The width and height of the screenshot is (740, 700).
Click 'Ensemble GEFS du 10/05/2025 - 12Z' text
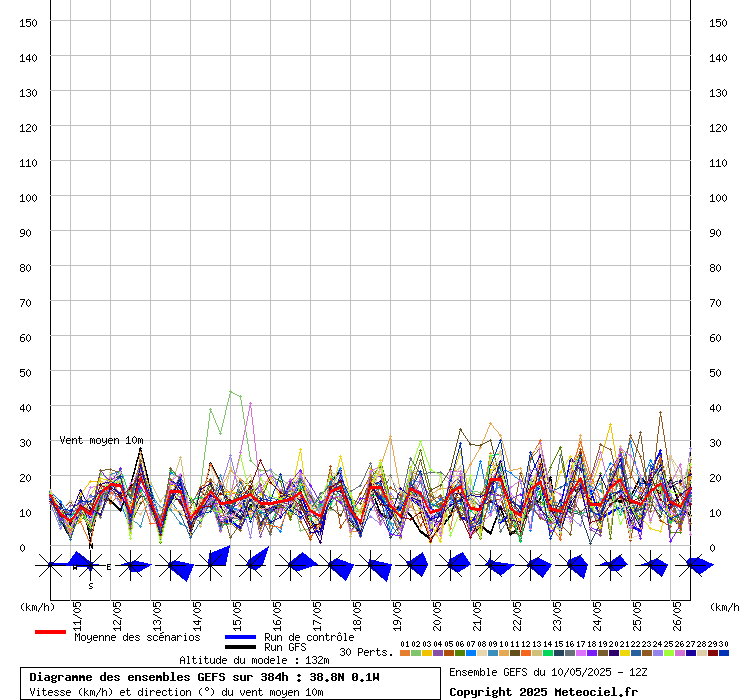[x=548, y=672]
